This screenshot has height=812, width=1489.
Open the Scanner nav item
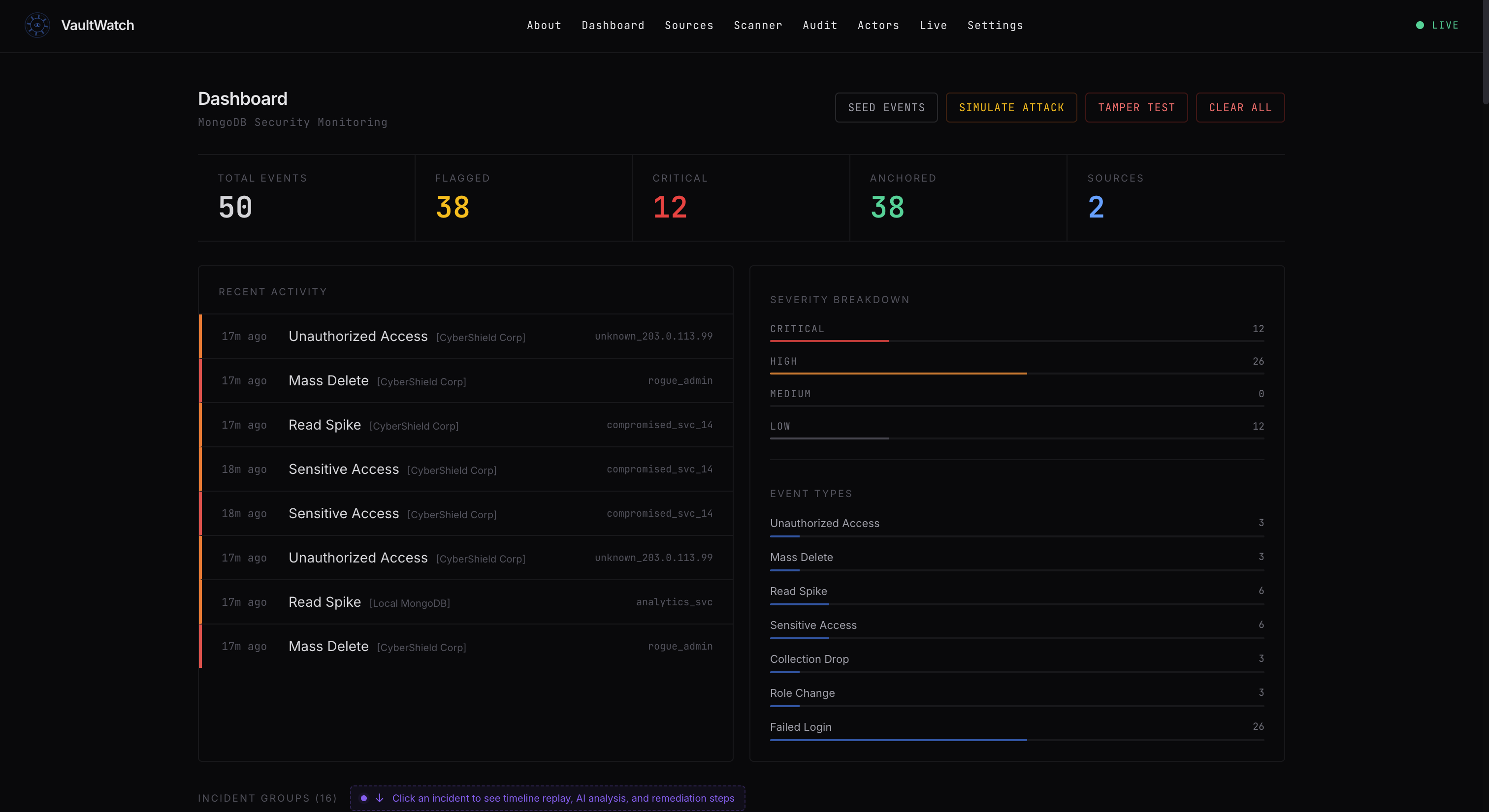tap(757, 26)
